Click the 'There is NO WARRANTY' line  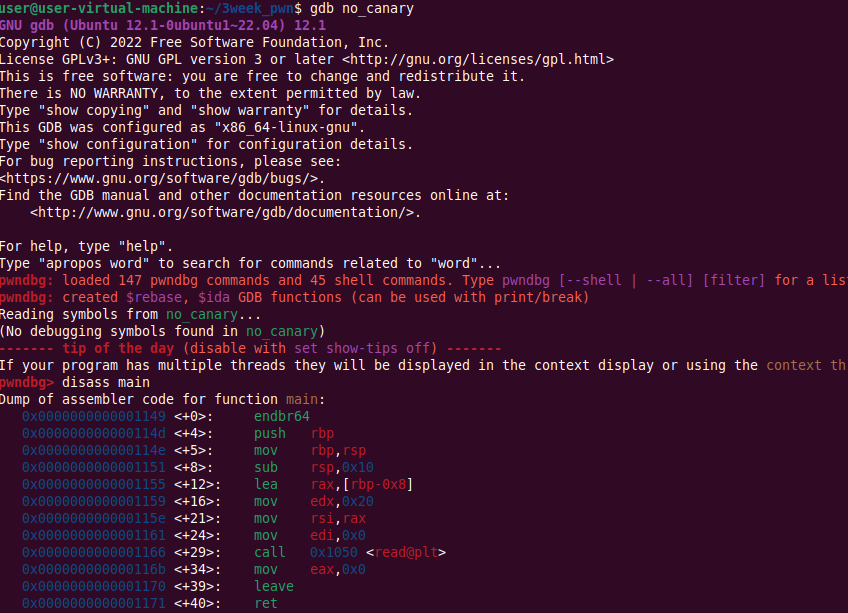tap(210, 94)
